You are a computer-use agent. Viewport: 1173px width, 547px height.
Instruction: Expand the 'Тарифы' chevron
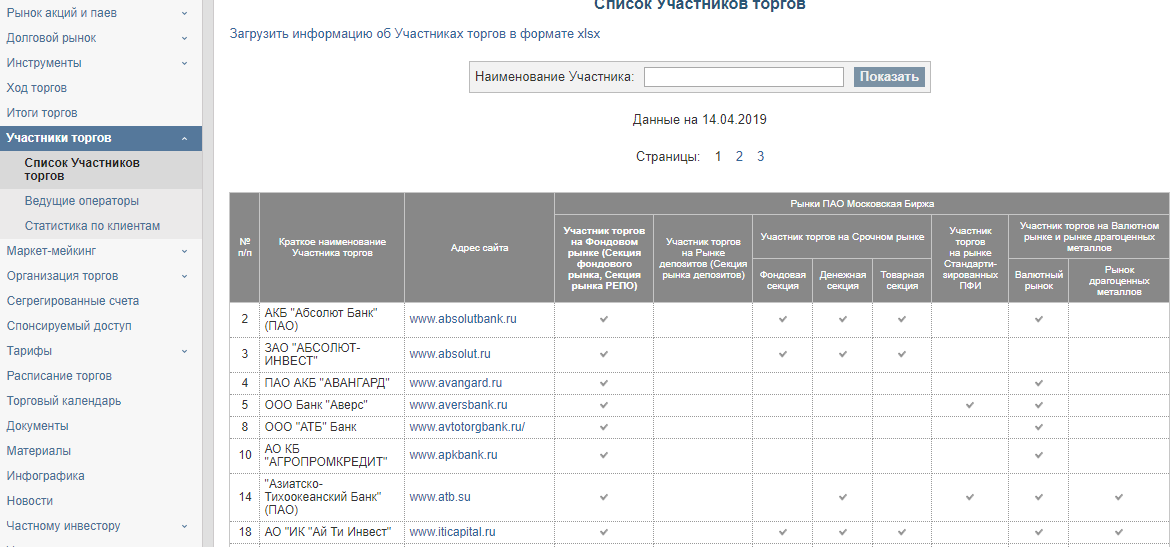(x=185, y=351)
